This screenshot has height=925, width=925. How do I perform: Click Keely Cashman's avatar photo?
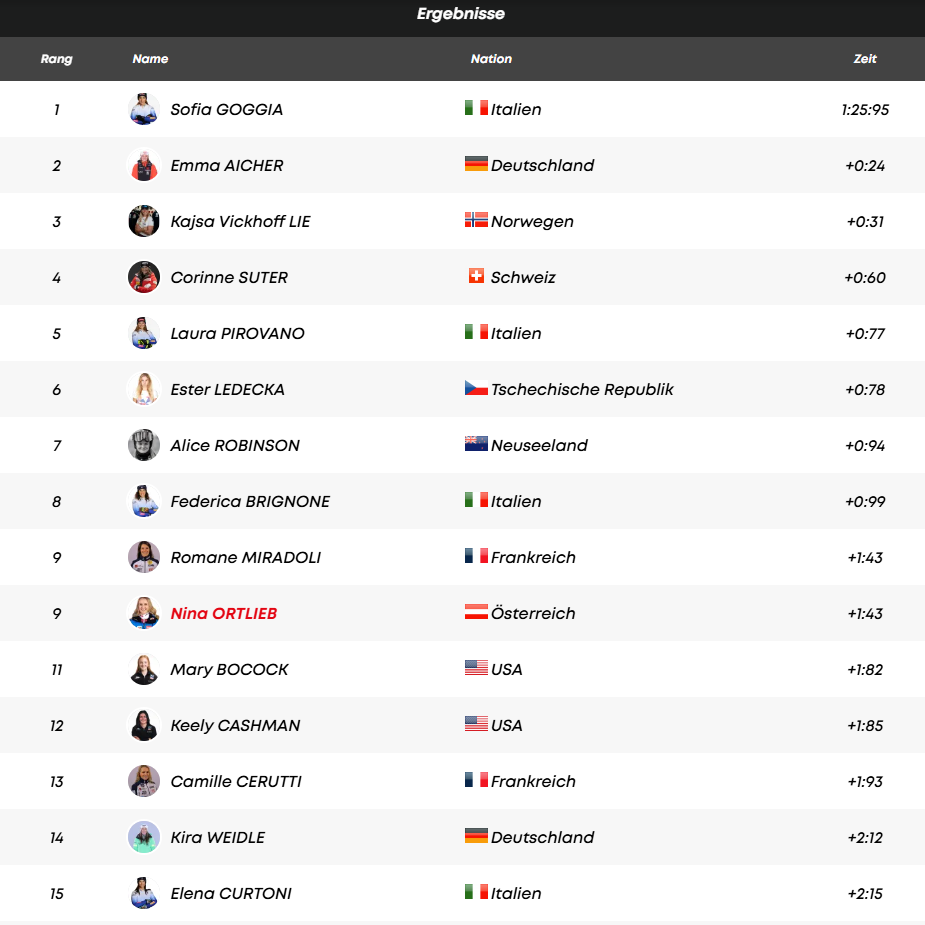click(144, 725)
